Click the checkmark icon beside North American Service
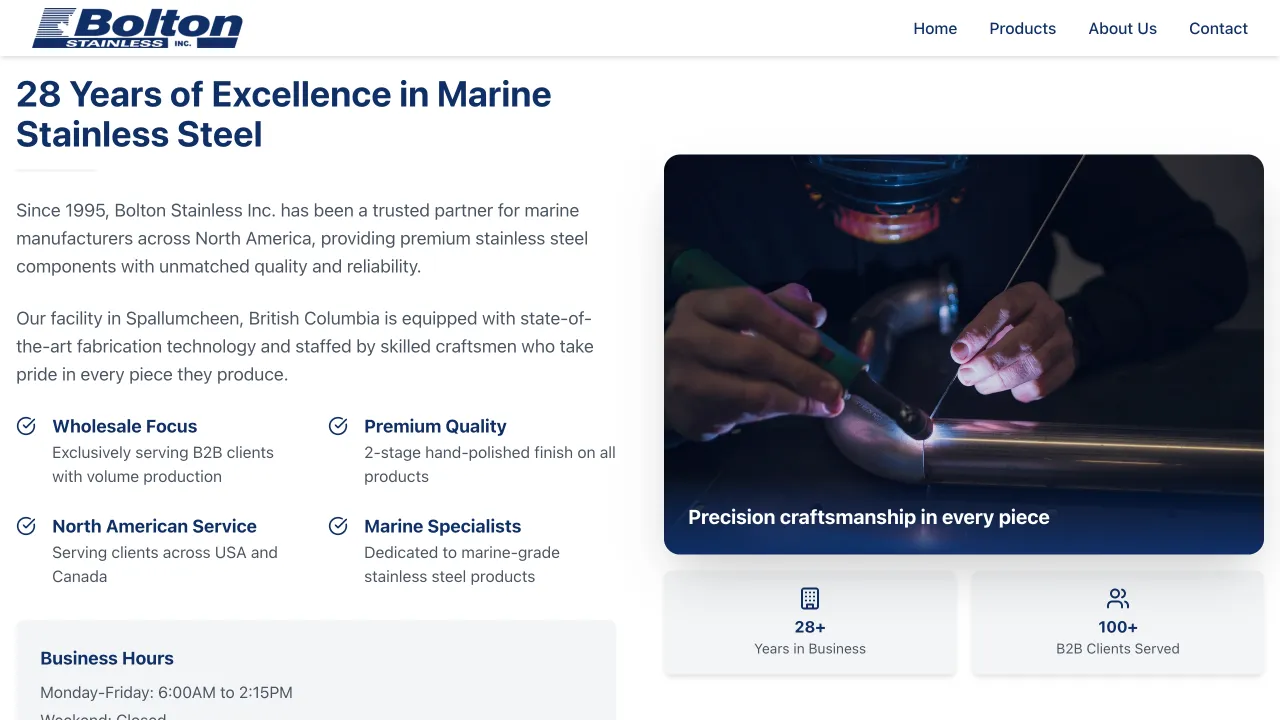The image size is (1280, 720). point(27,526)
